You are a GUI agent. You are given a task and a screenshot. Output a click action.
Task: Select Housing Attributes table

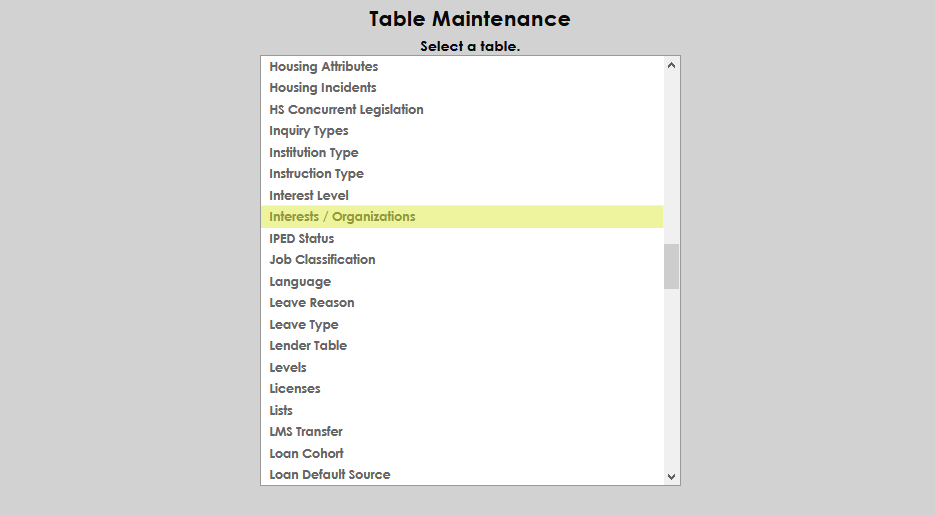tap(323, 67)
